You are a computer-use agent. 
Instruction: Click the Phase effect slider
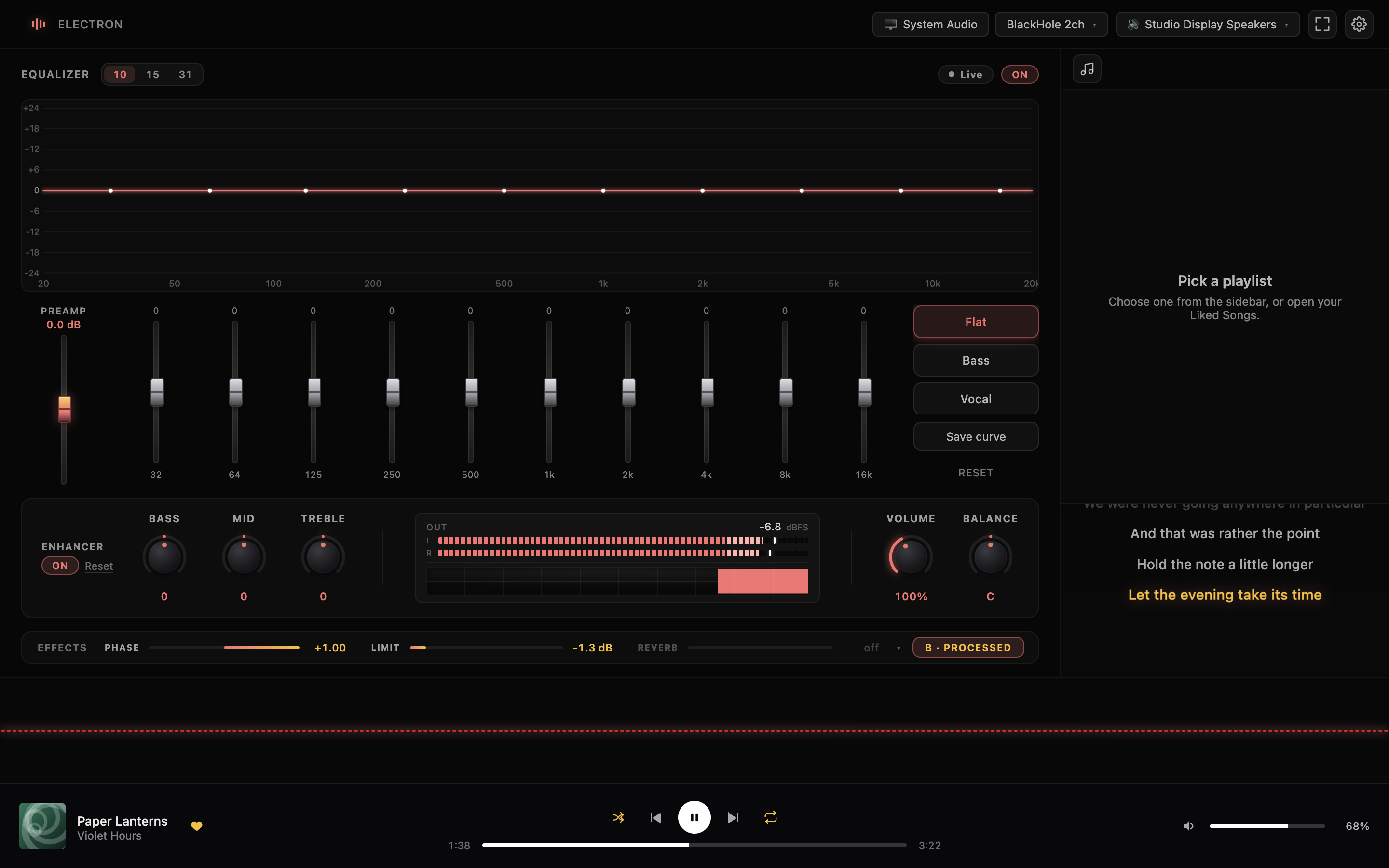click(x=224, y=648)
